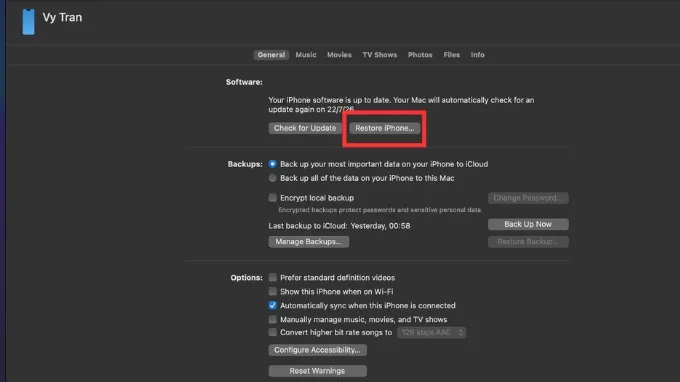
Task: Select back up all data to this Mac
Action: click(272, 178)
